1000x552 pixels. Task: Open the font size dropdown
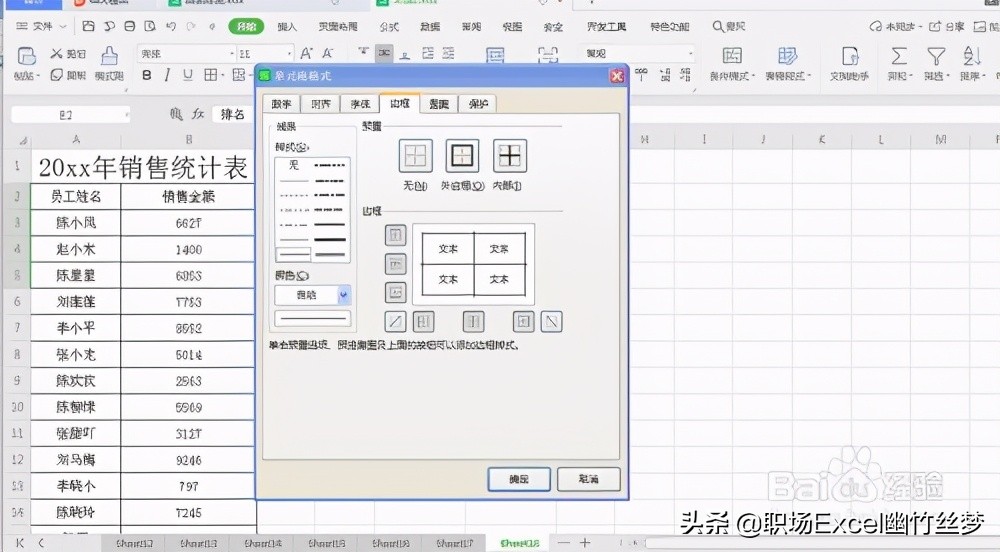pos(290,54)
